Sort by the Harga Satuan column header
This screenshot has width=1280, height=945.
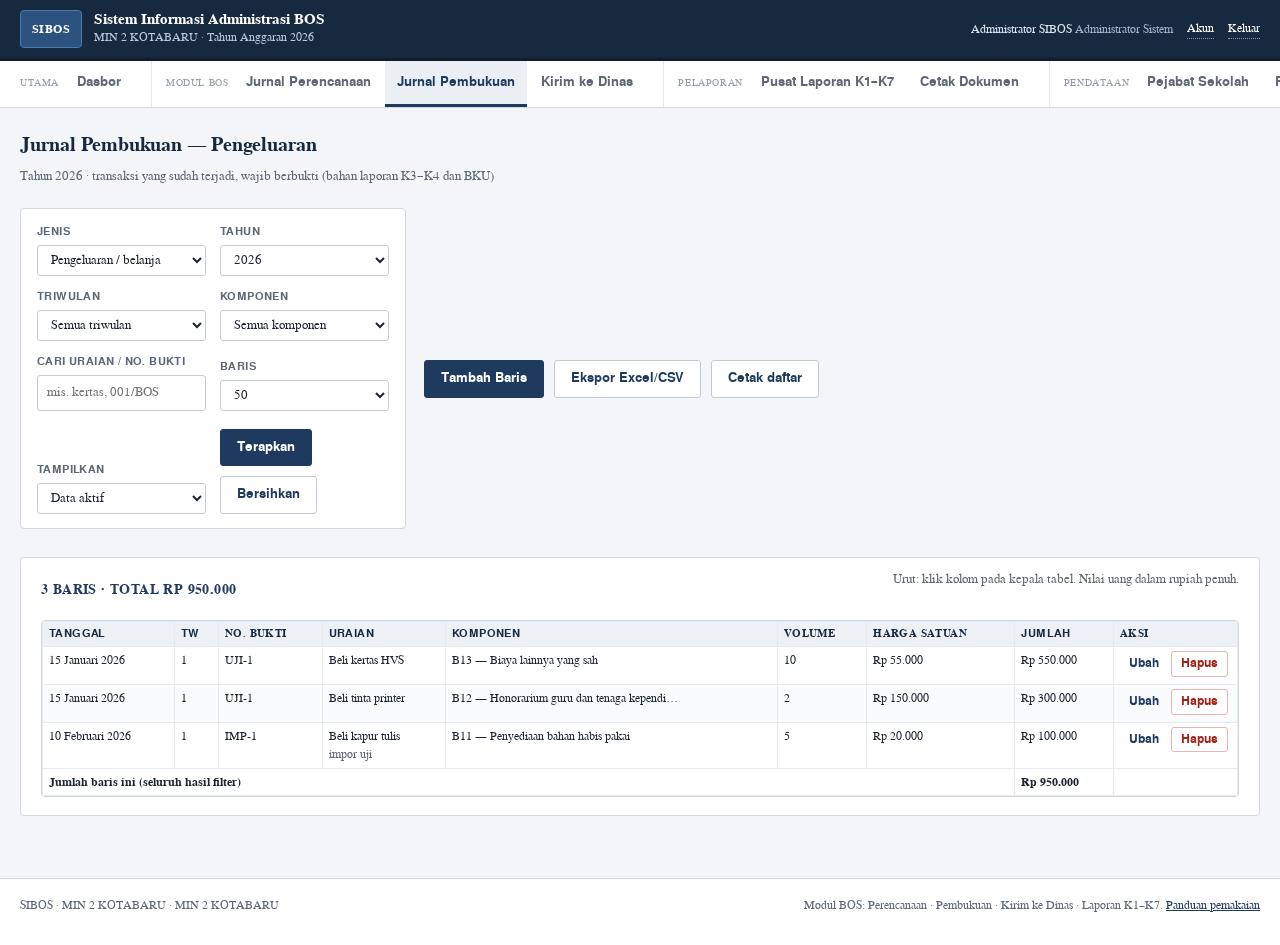pyautogui.click(x=940, y=634)
